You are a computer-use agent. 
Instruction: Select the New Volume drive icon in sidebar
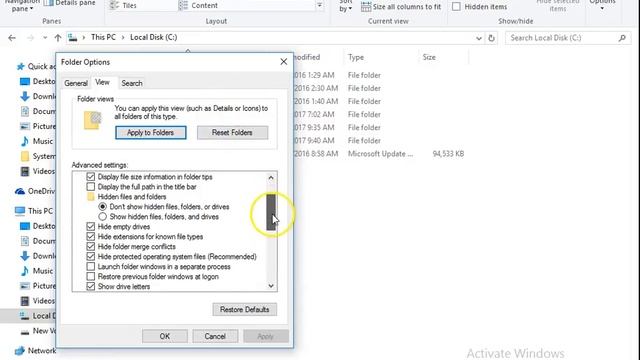(25, 331)
